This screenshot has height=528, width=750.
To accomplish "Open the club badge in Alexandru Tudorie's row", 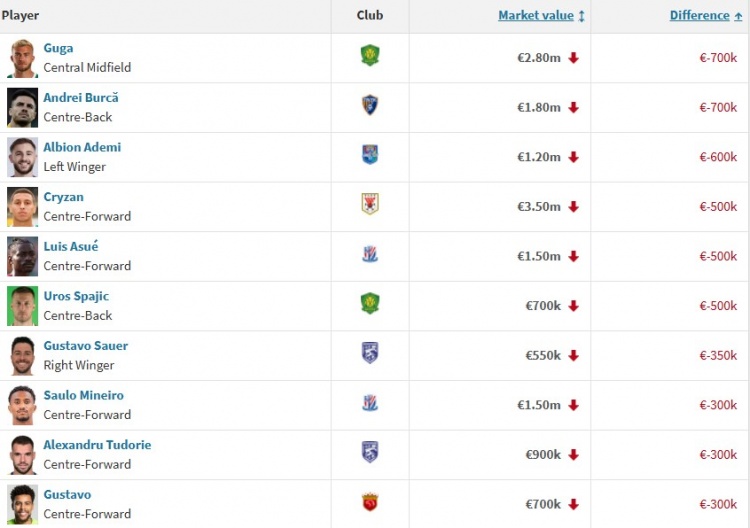I will pyautogui.click(x=370, y=452).
